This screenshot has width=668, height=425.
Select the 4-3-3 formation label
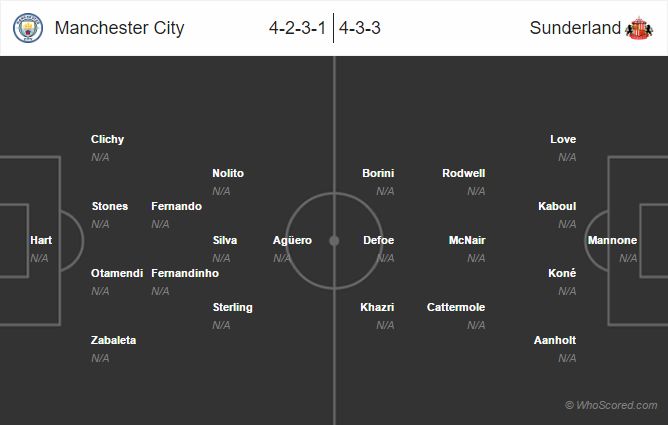tap(360, 28)
